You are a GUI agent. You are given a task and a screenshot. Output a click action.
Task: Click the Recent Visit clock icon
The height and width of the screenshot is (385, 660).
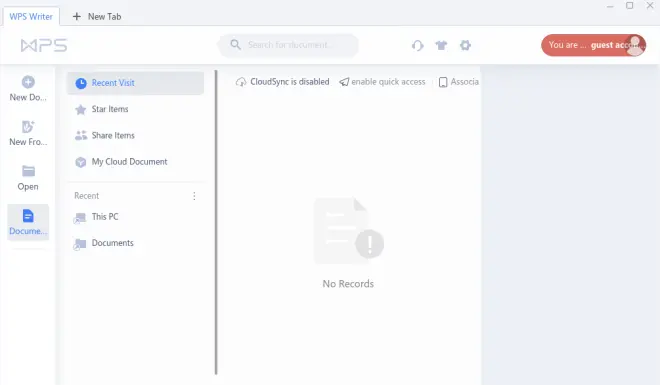pyautogui.click(x=81, y=83)
